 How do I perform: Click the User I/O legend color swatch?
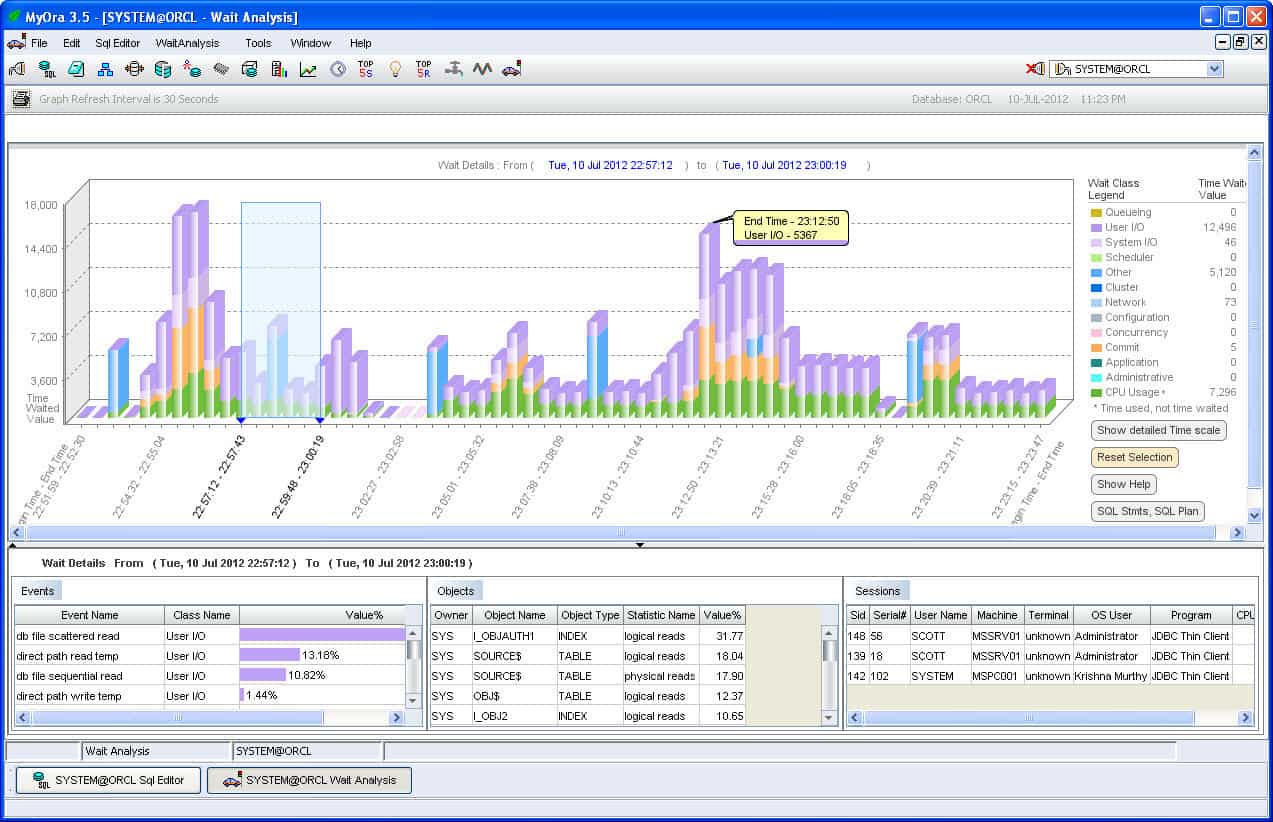tap(1096, 228)
